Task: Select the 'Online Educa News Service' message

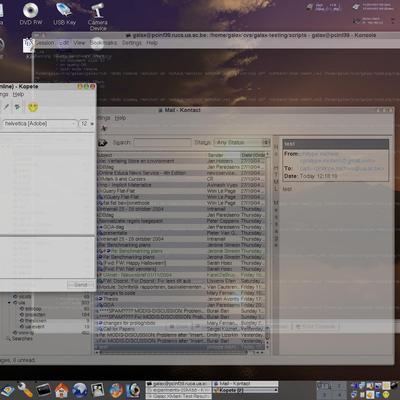Action: [x=181, y=173]
